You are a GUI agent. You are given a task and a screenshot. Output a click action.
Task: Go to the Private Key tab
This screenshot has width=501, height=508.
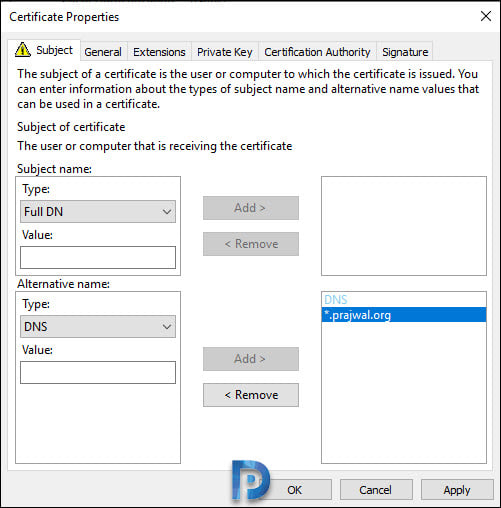(225, 52)
